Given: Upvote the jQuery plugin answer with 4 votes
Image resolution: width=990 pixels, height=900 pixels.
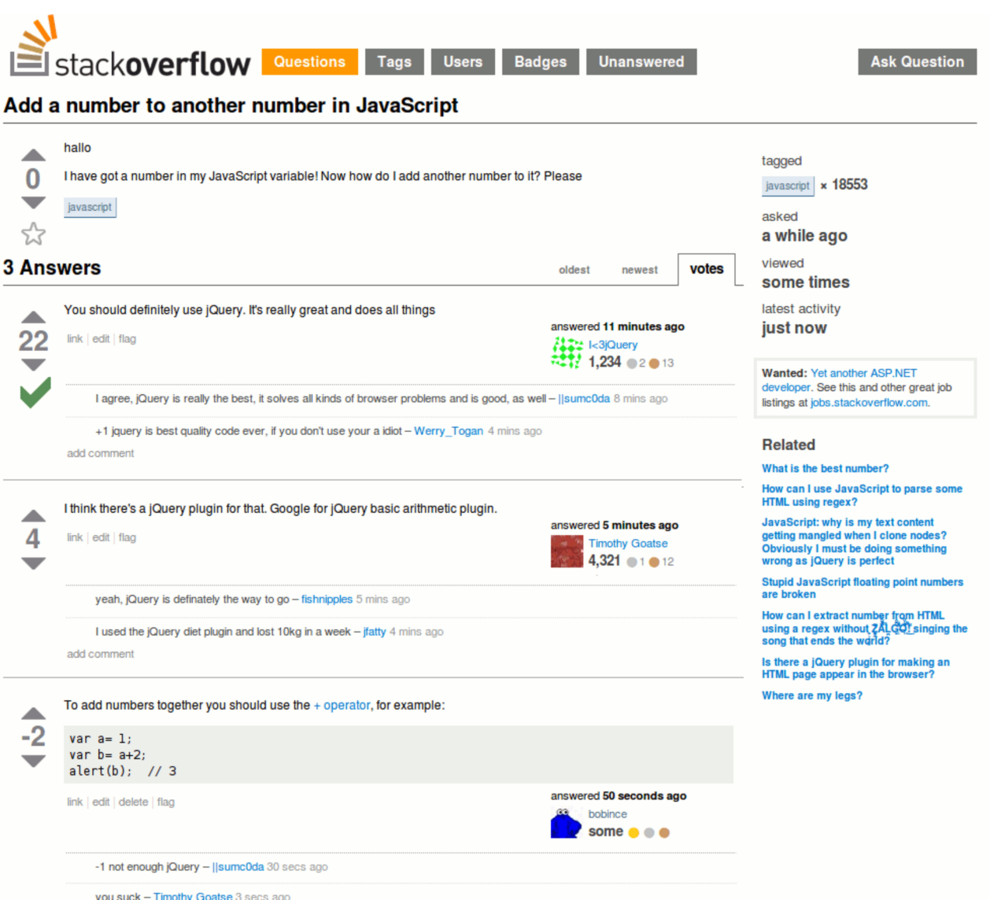Looking at the screenshot, I should point(33,515).
